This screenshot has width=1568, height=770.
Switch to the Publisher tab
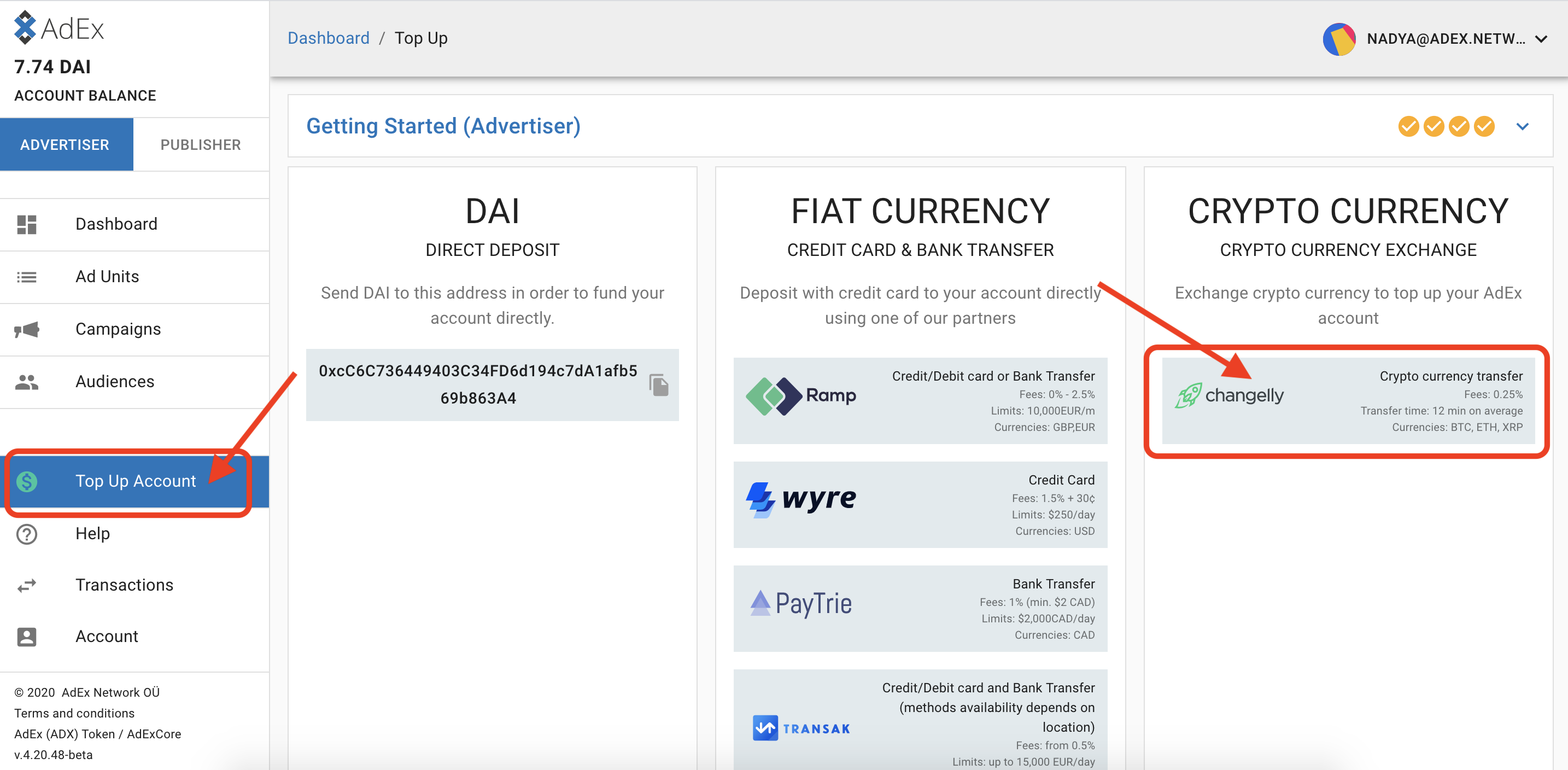click(x=201, y=145)
